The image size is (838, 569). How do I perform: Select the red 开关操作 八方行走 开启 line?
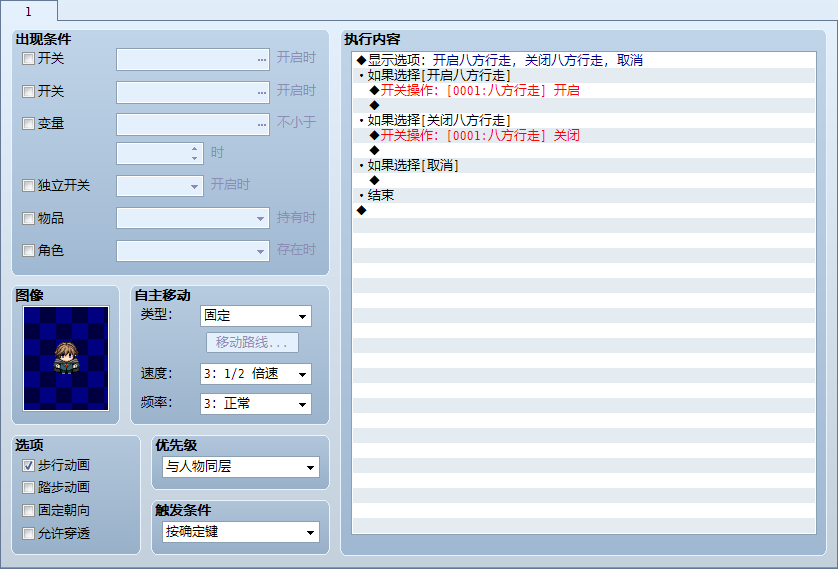tap(584, 90)
